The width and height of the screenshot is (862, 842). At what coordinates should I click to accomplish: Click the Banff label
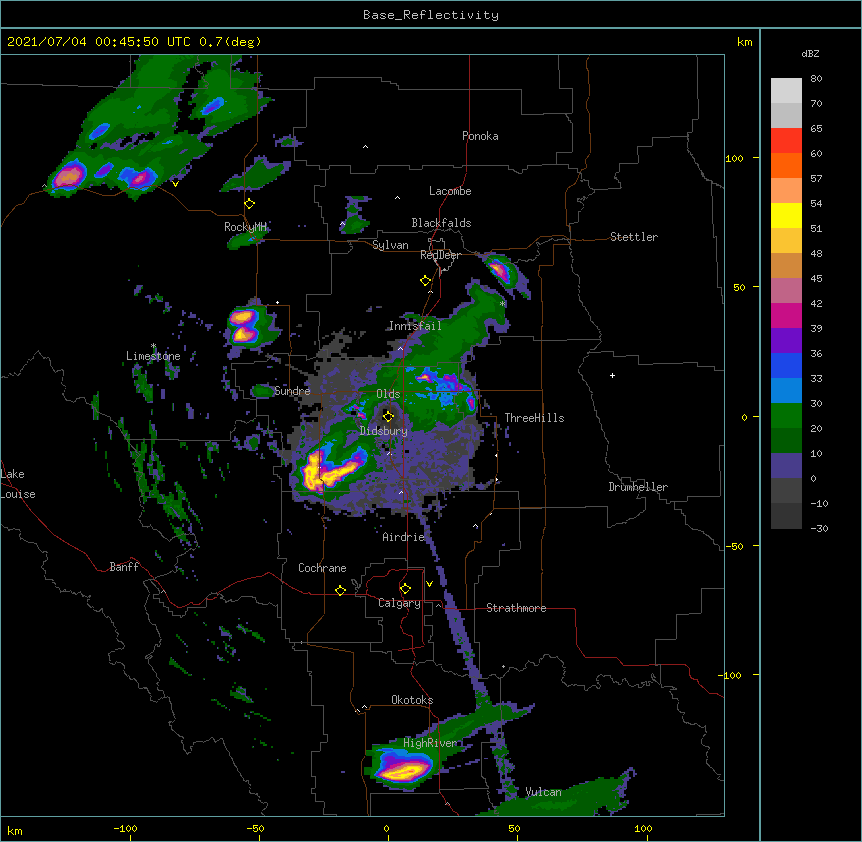pyautogui.click(x=124, y=567)
